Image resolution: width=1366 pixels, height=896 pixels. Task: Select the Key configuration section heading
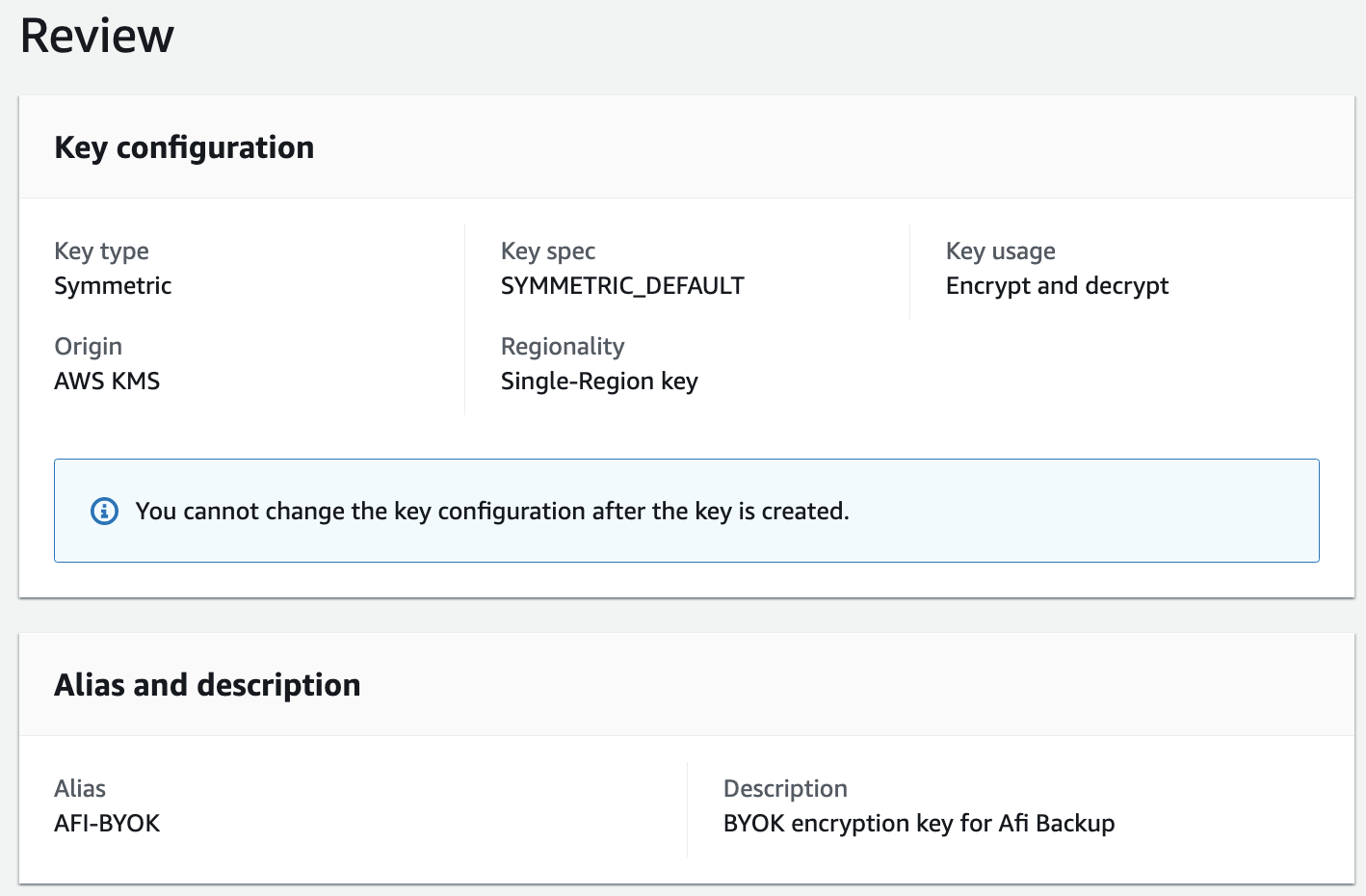pos(184,147)
